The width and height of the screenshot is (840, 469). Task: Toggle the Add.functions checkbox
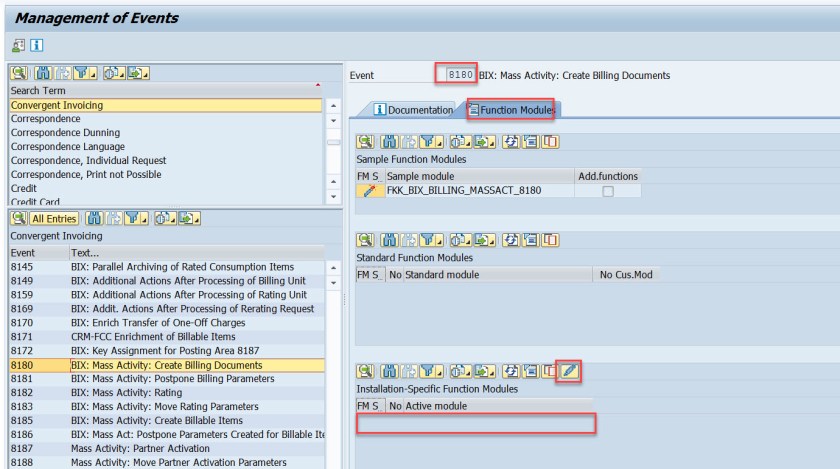point(608,191)
